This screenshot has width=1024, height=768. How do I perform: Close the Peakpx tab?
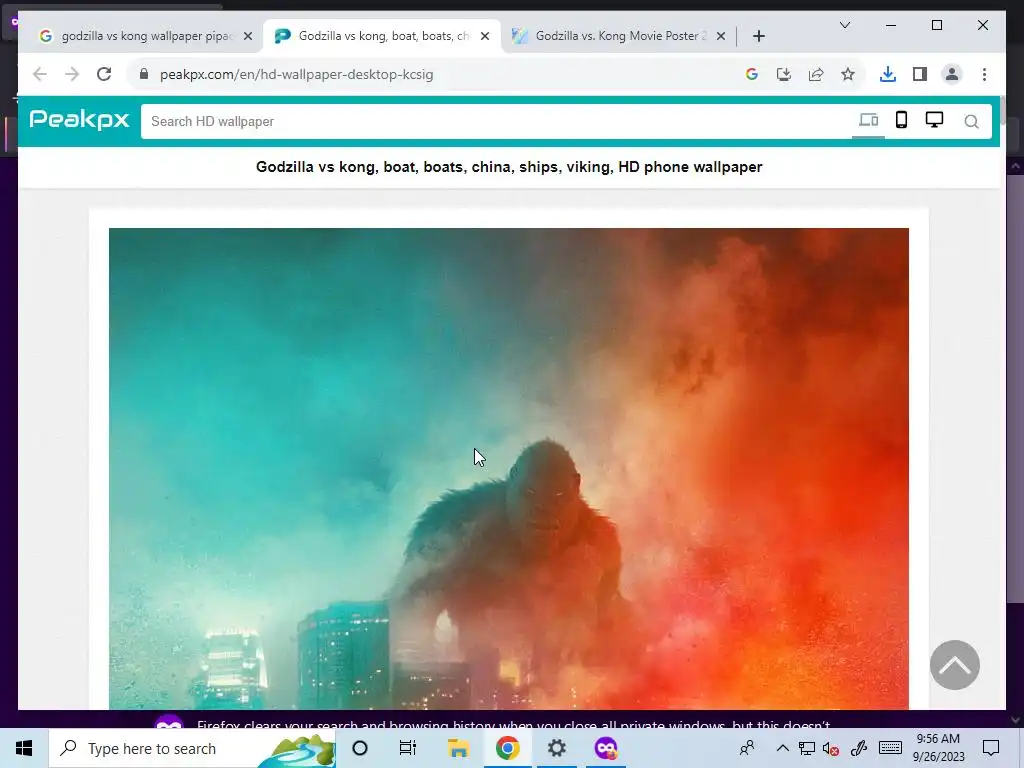point(485,37)
